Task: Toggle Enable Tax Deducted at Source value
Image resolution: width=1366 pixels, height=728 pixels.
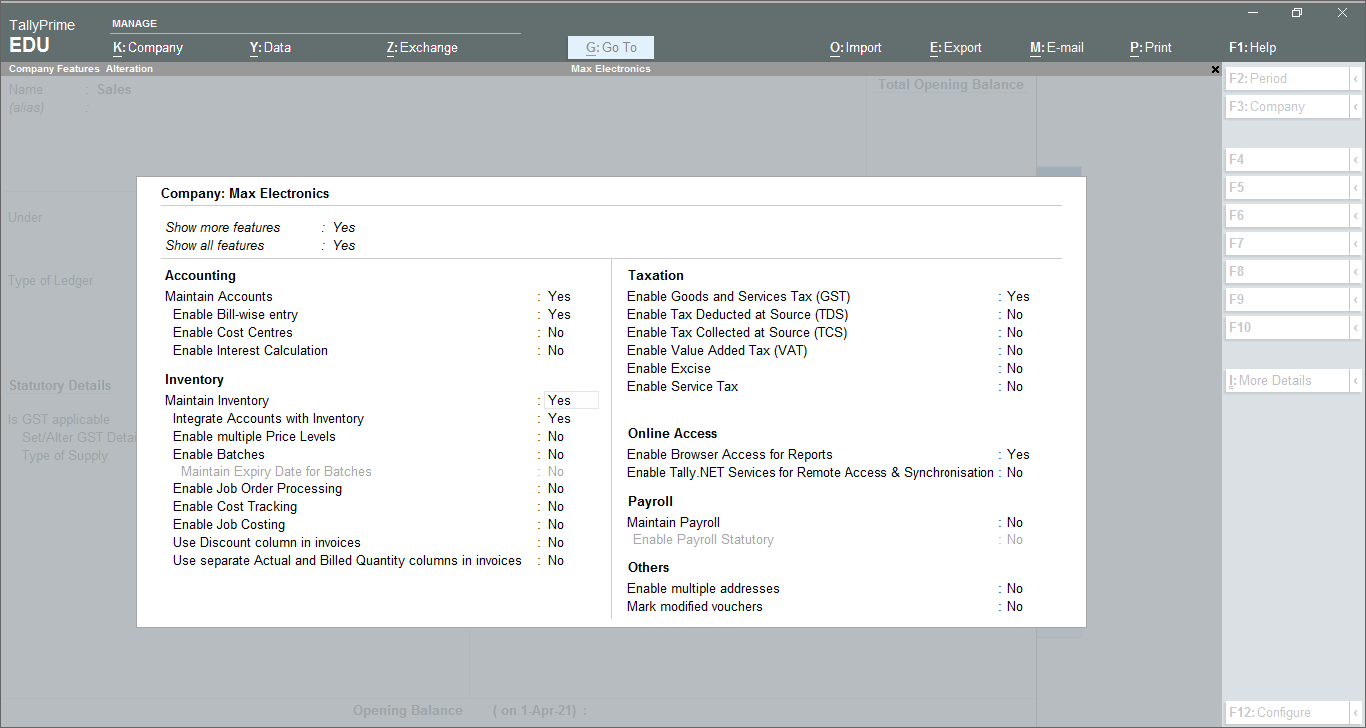Action: point(1015,315)
